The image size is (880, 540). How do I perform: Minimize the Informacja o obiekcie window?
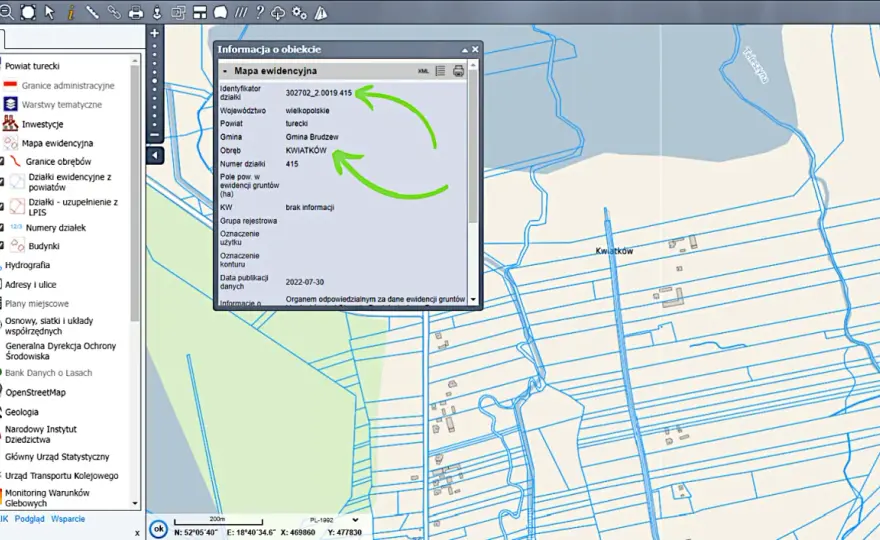(x=465, y=50)
